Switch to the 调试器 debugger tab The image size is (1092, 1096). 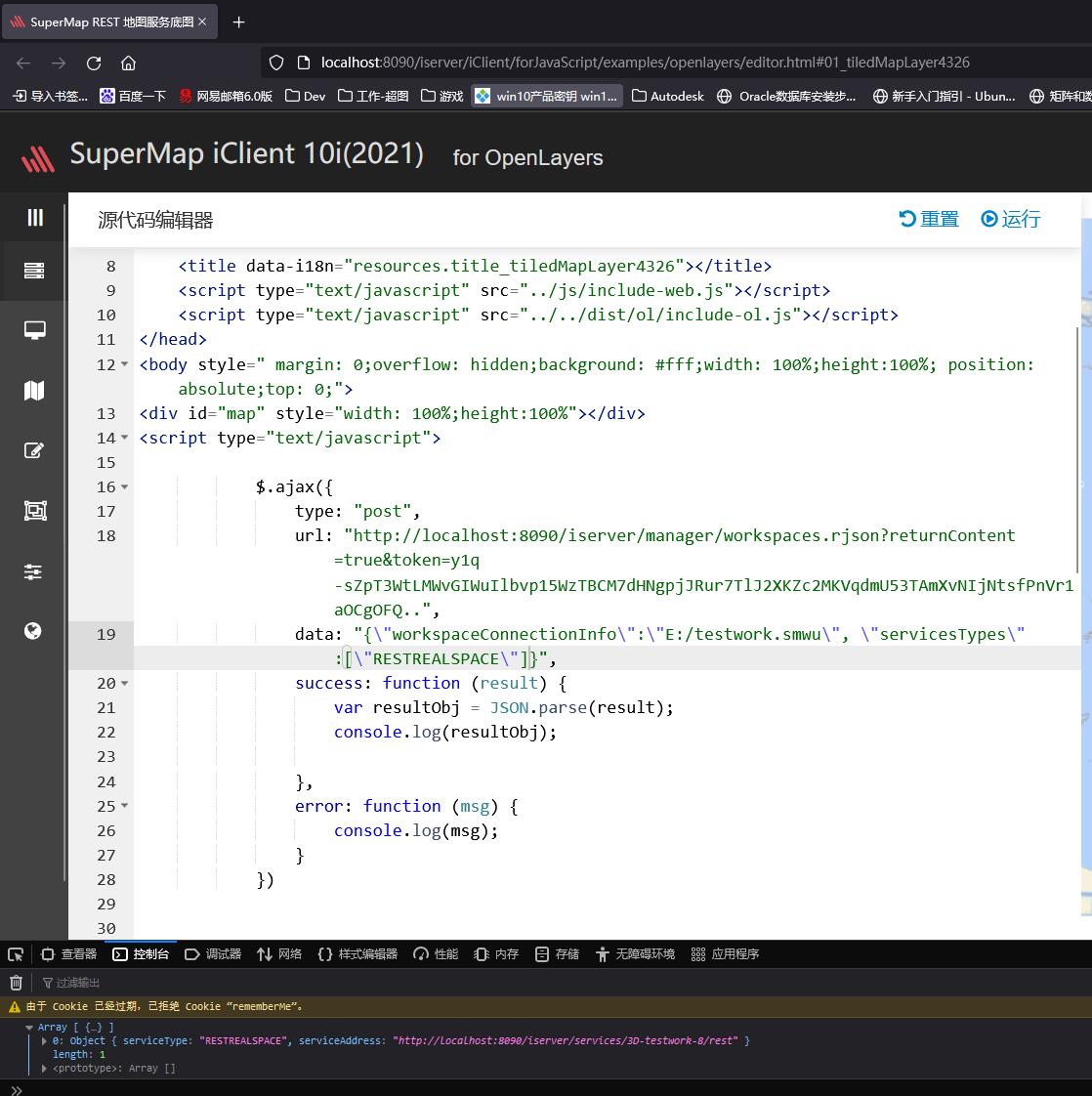[213, 954]
